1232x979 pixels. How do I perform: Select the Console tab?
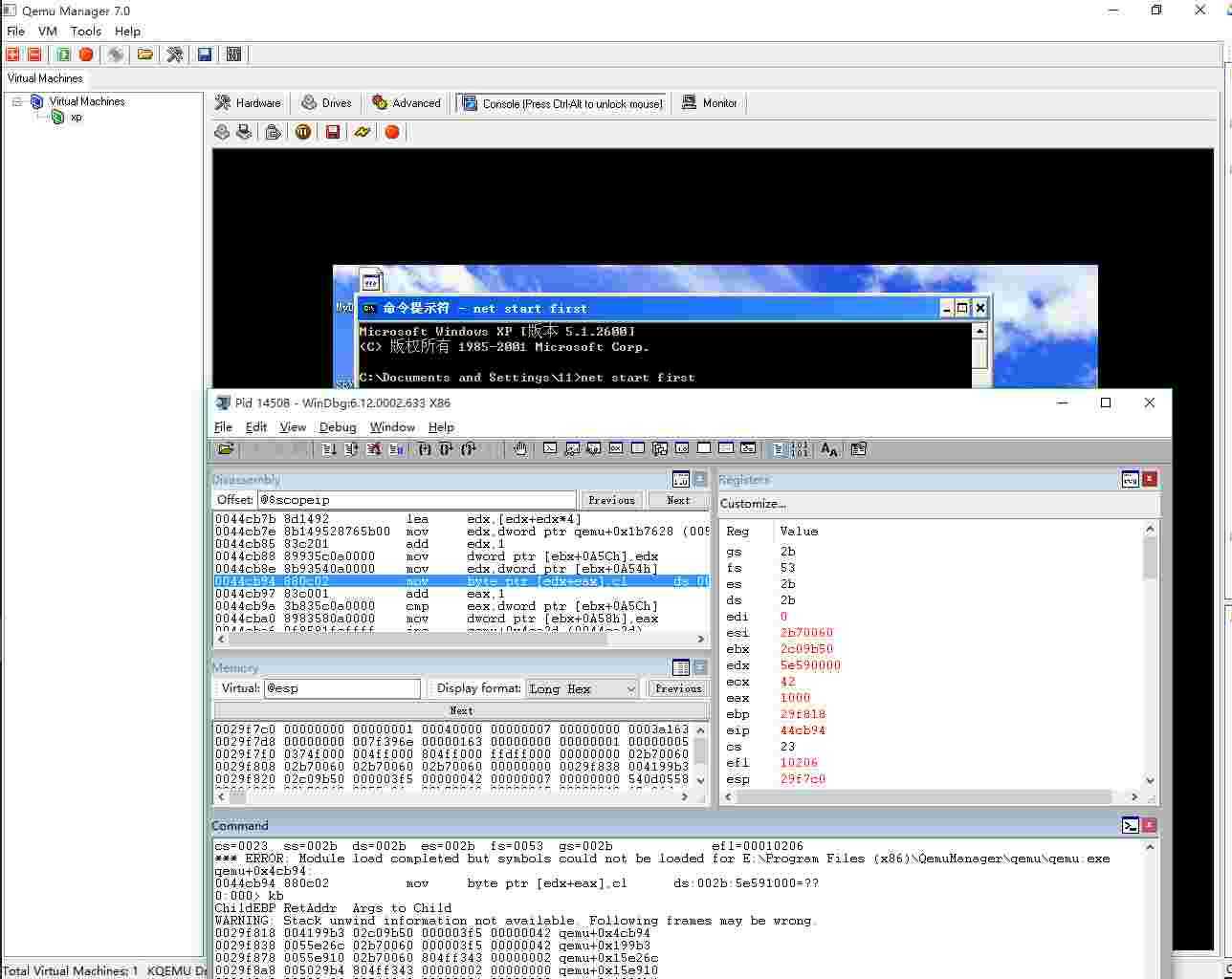click(562, 103)
